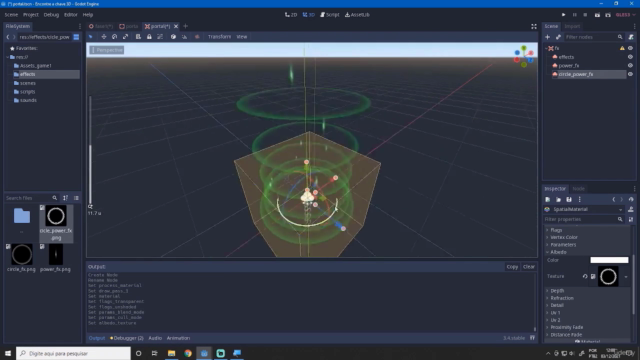Viewport: 640px width, 360px height.
Task: Open the View viewport menu
Action: point(242,37)
